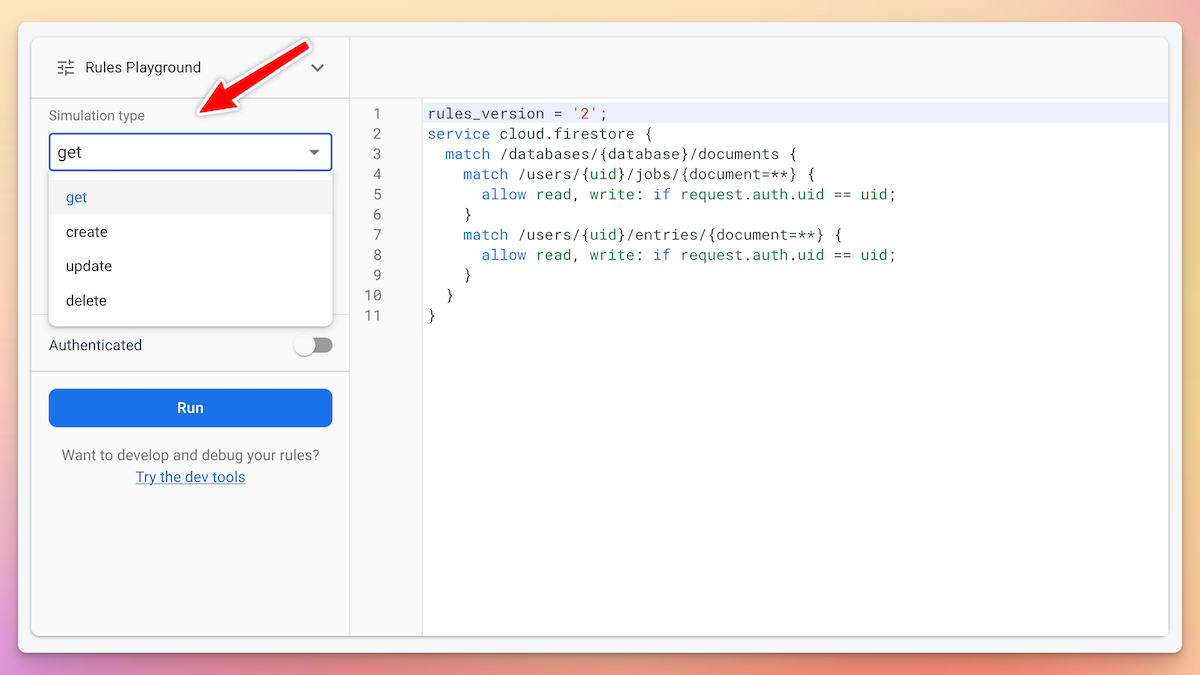Choose 'delete' from the simulation list
This screenshot has height=675, width=1200.
point(190,300)
